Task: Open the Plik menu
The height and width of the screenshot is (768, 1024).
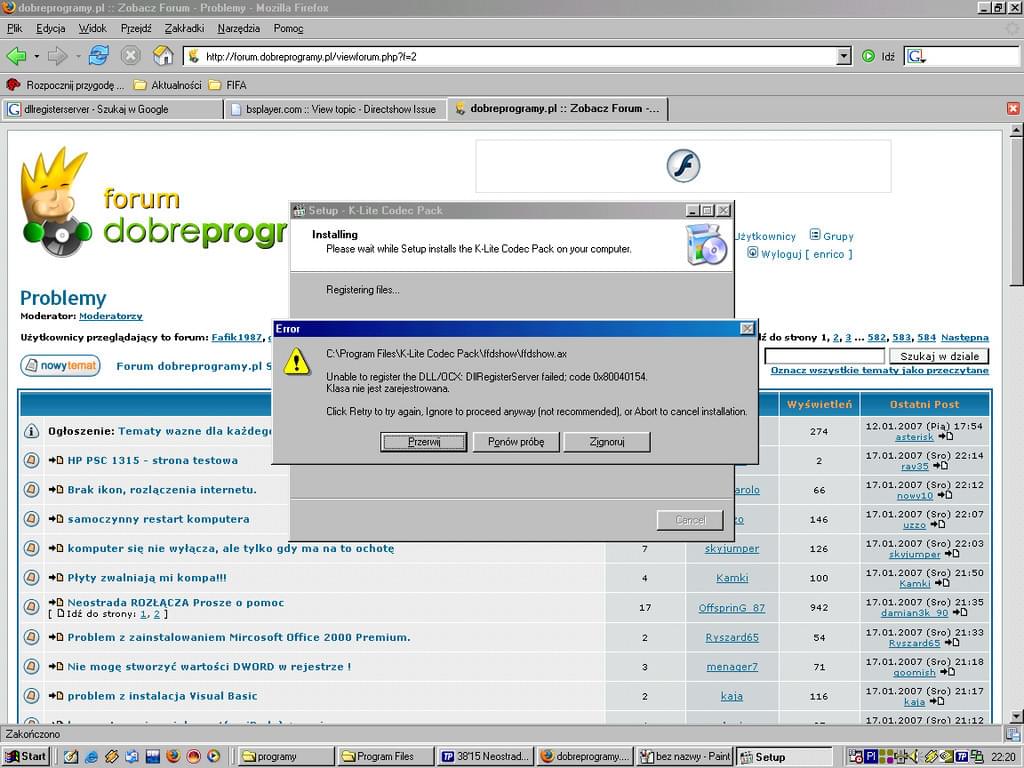Action: coord(14,28)
